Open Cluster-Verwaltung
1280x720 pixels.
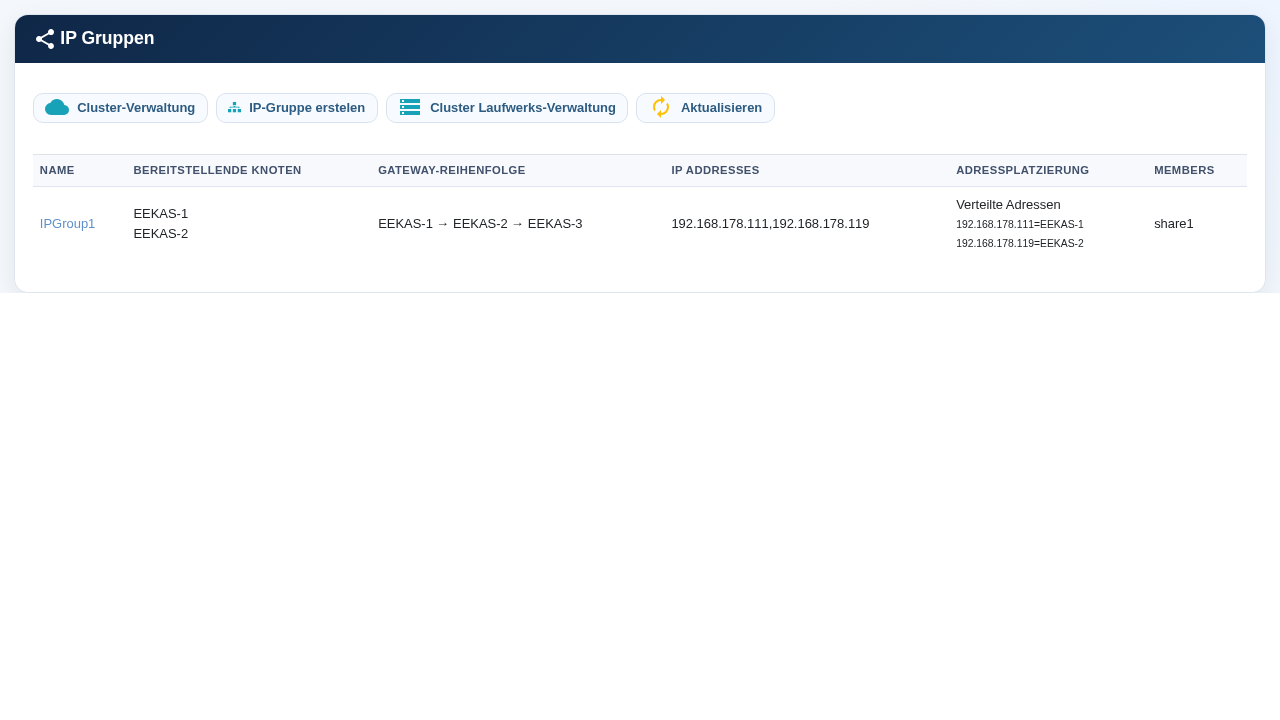(x=120, y=108)
